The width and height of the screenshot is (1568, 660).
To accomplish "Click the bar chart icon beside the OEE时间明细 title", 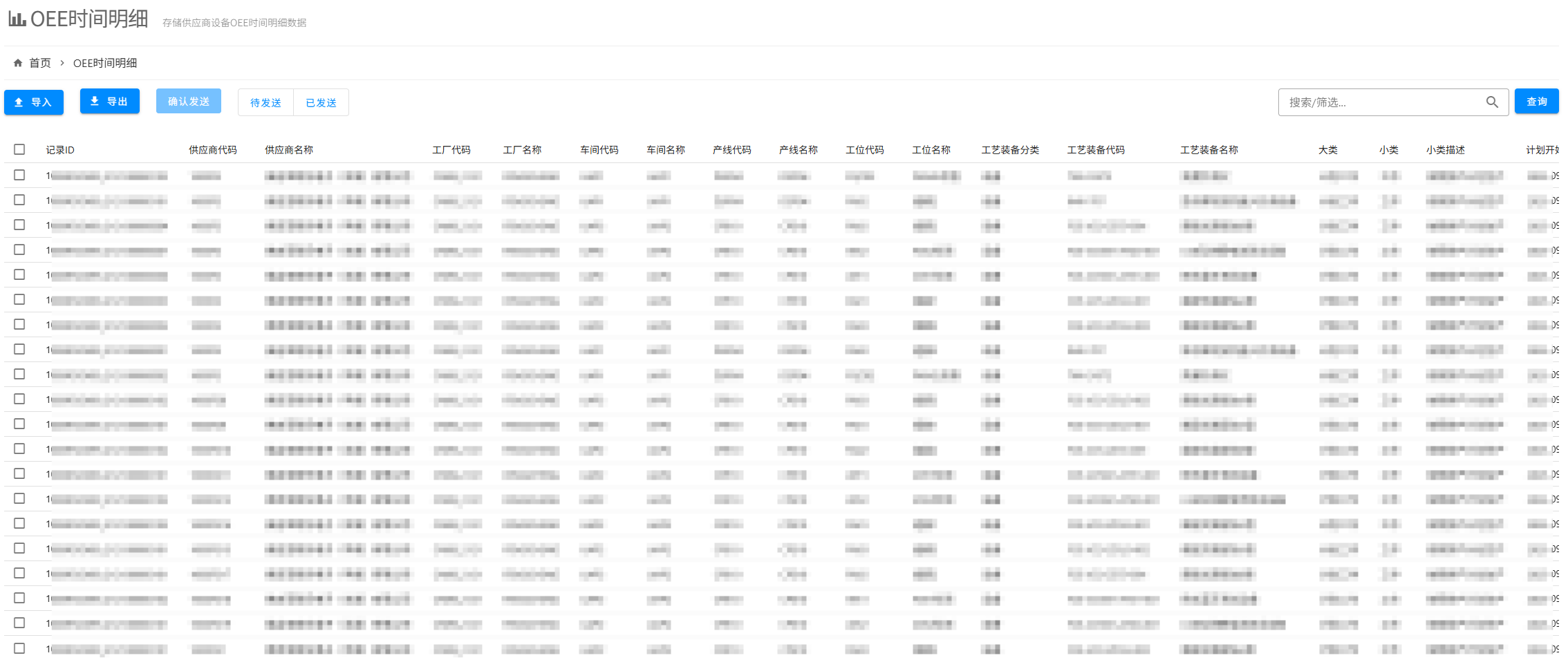I will click(x=17, y=19).
